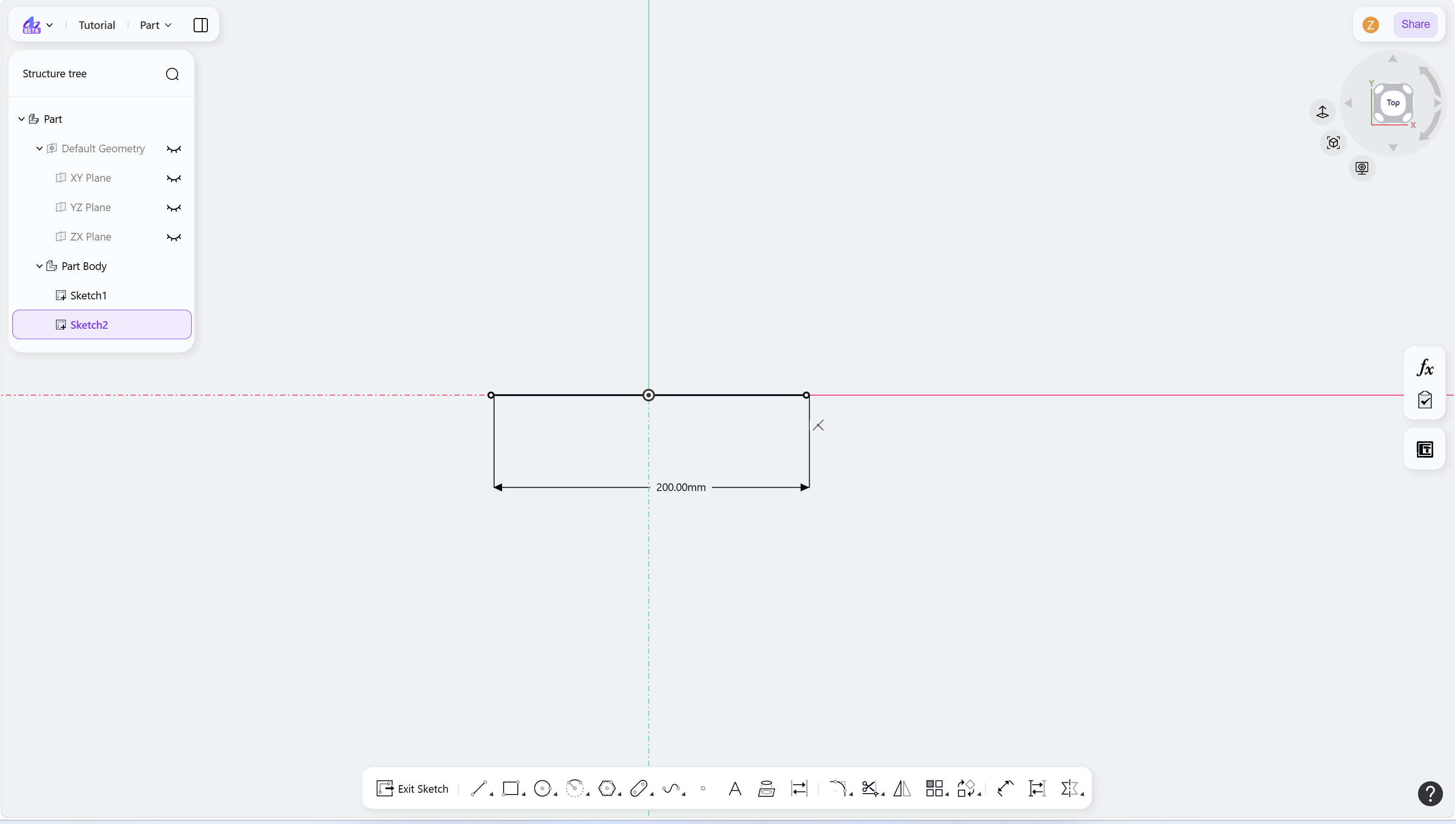Expand the Line tool options arrow
1456x824 pixels.
(491, 795)
